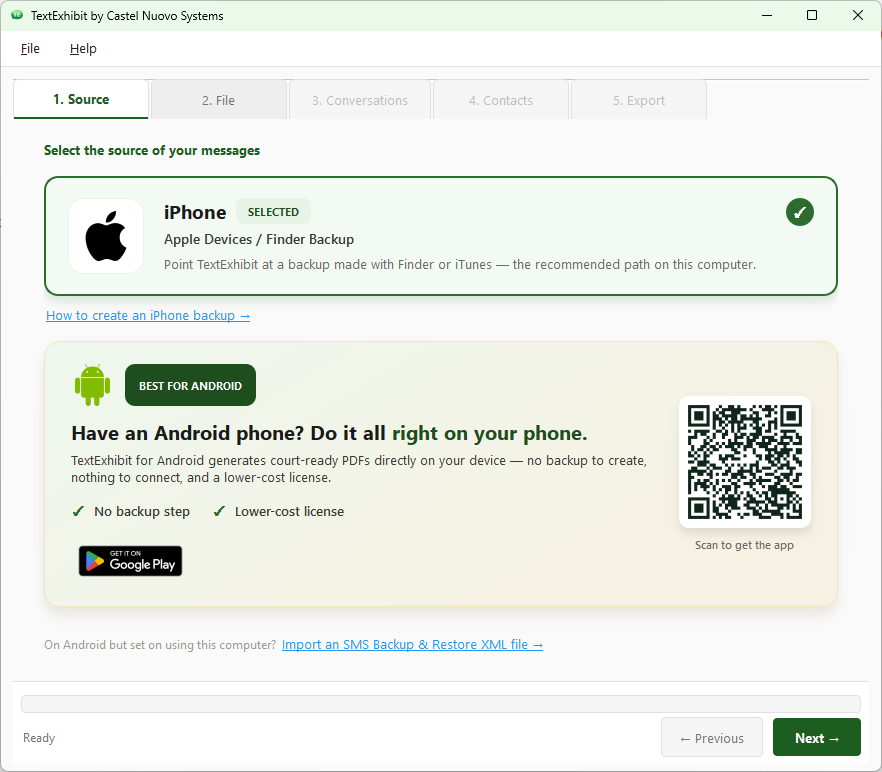
Task: Click the progress bar at bottom
Action: (x=441, y=704)
